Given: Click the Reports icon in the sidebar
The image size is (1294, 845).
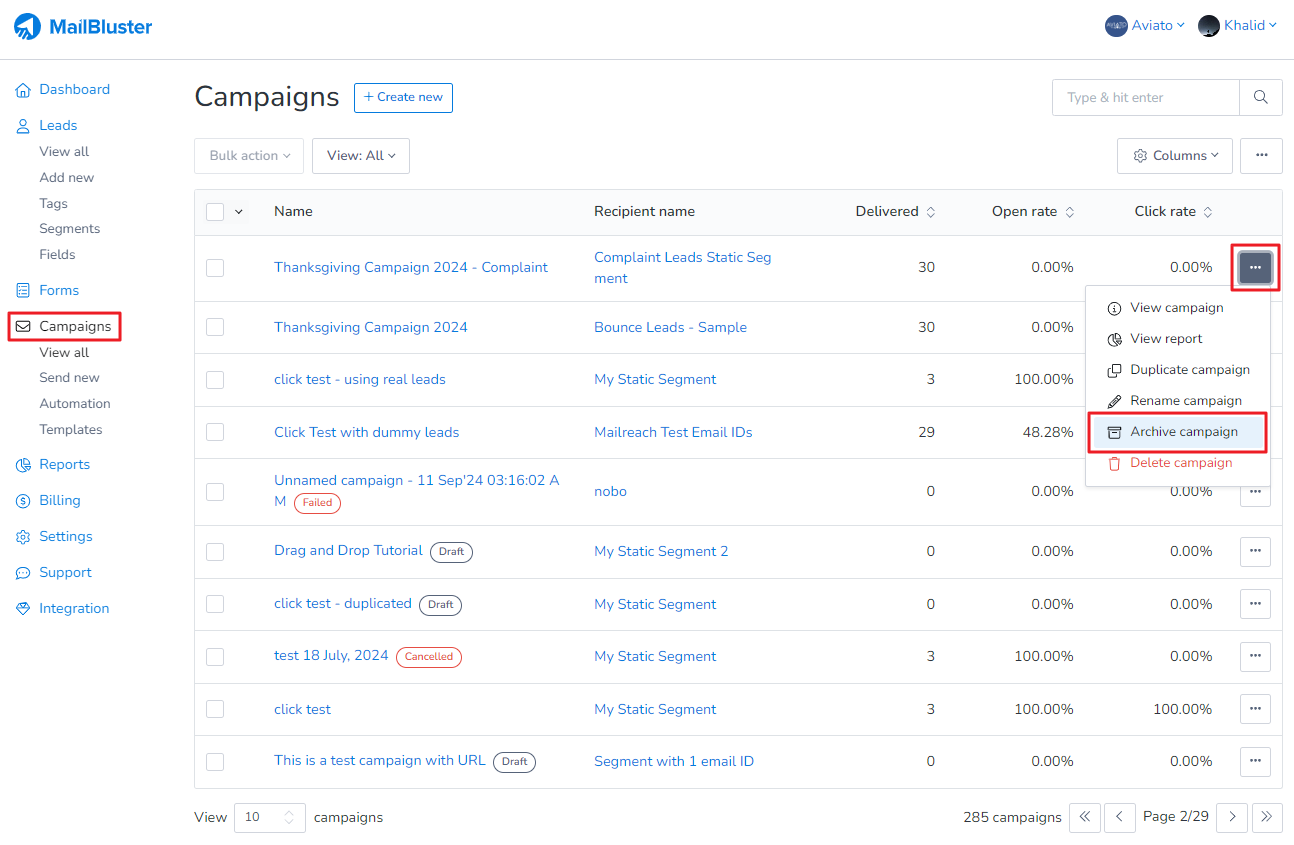Looking at the screenshot, I should [x=22, y=464].
